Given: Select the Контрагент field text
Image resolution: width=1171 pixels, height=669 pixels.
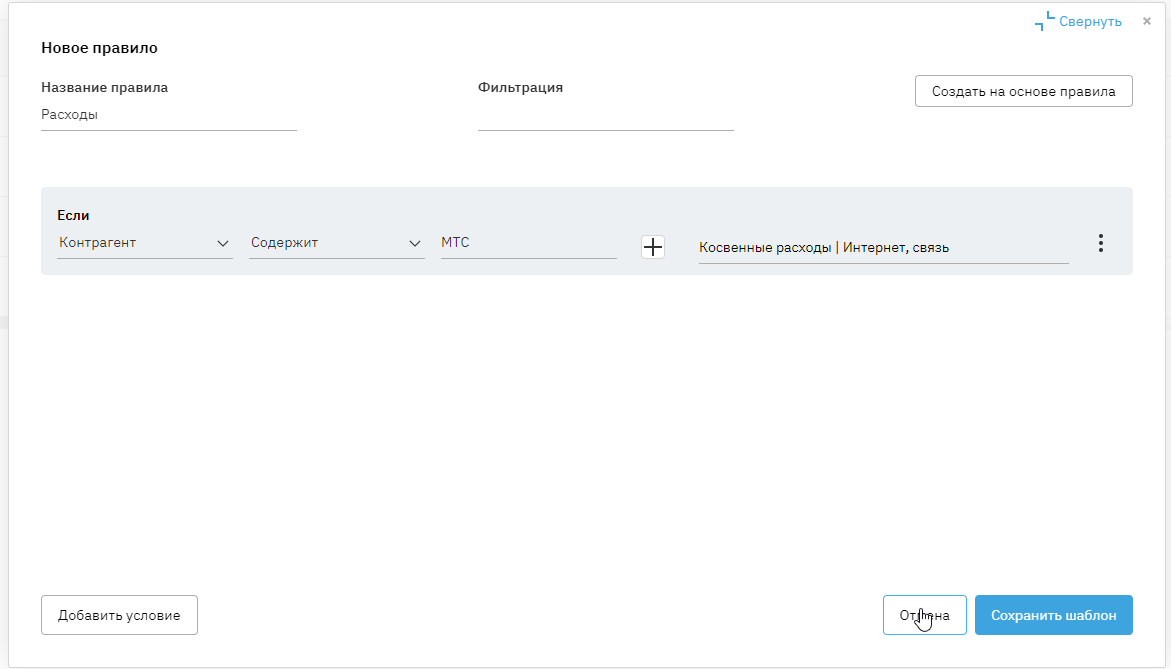Looking at the screenshot, I should click(98, 243).
